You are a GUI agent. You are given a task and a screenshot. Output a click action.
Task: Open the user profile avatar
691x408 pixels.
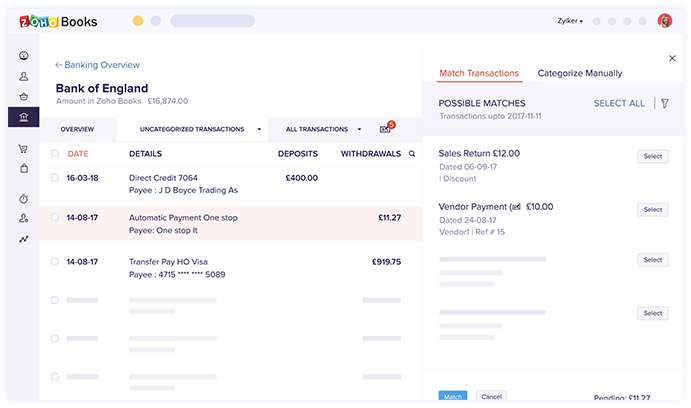pyautogui.click(x=665, y=21)
